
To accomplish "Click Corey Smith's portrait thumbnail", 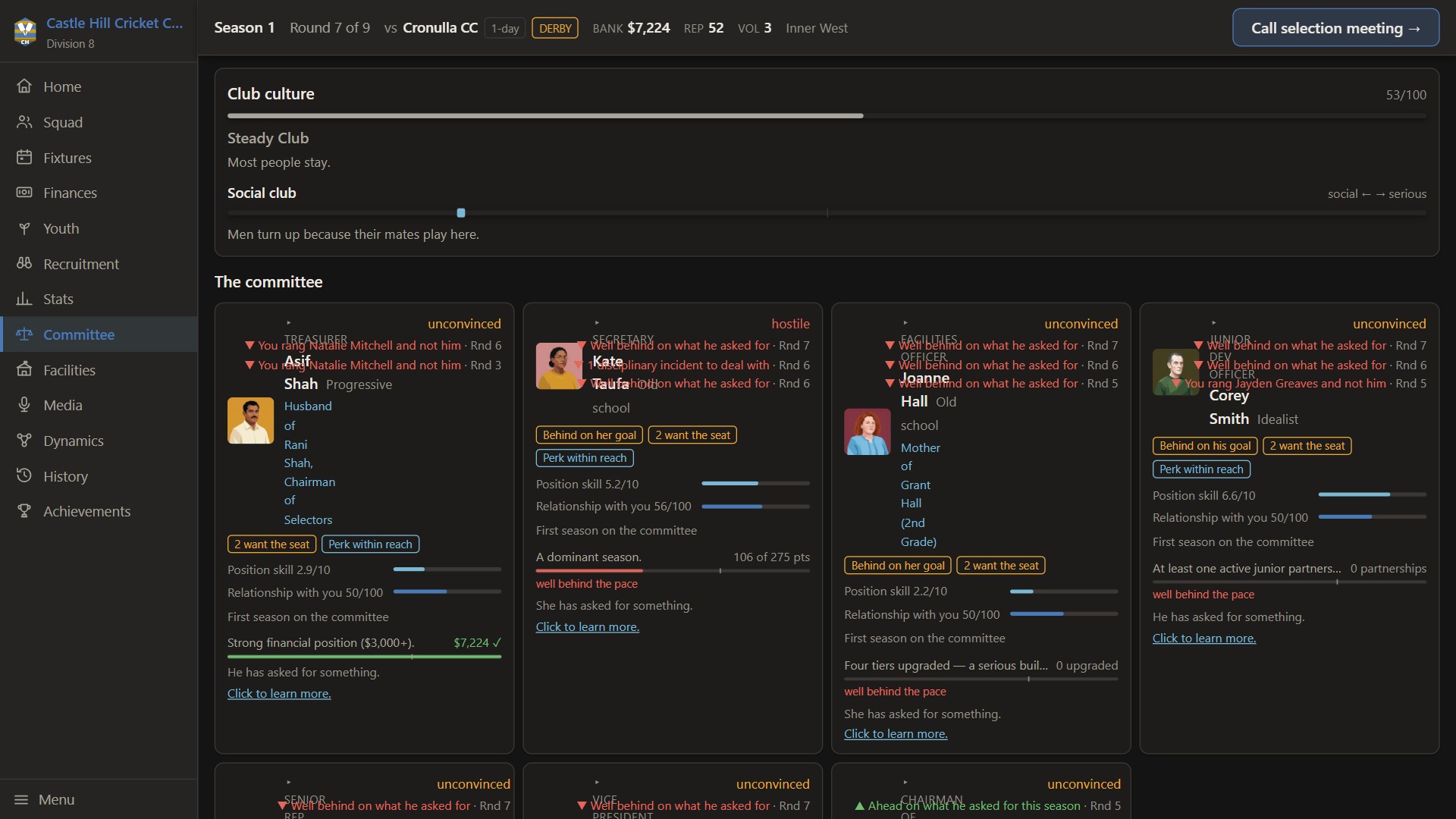I will click(1175, 372).
